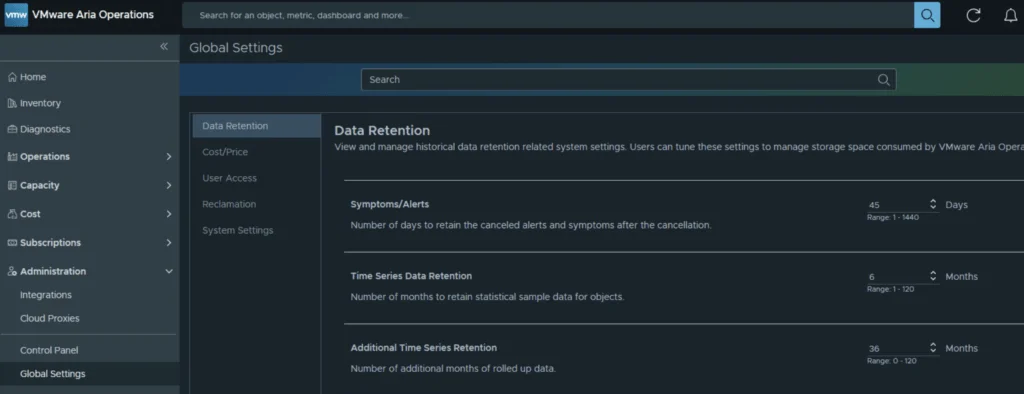Adjust Additional Time Series Retention stepper arrows
Viewport: 1024px width, 394px height.
(x=933, y=348)
